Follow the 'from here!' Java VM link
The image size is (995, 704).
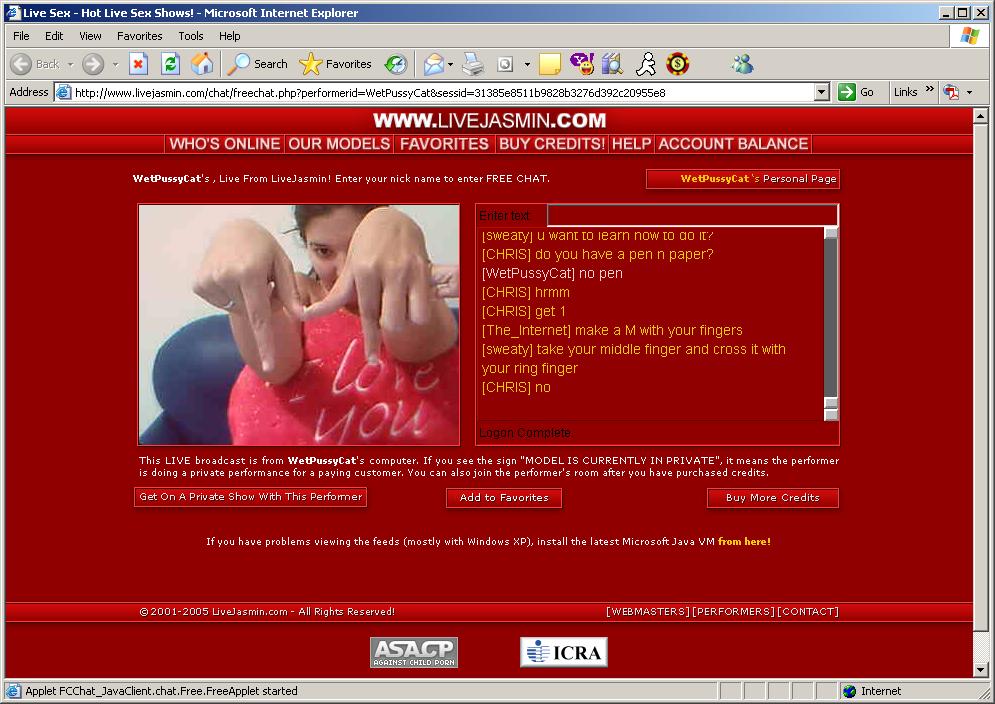[x=744, y=541]
